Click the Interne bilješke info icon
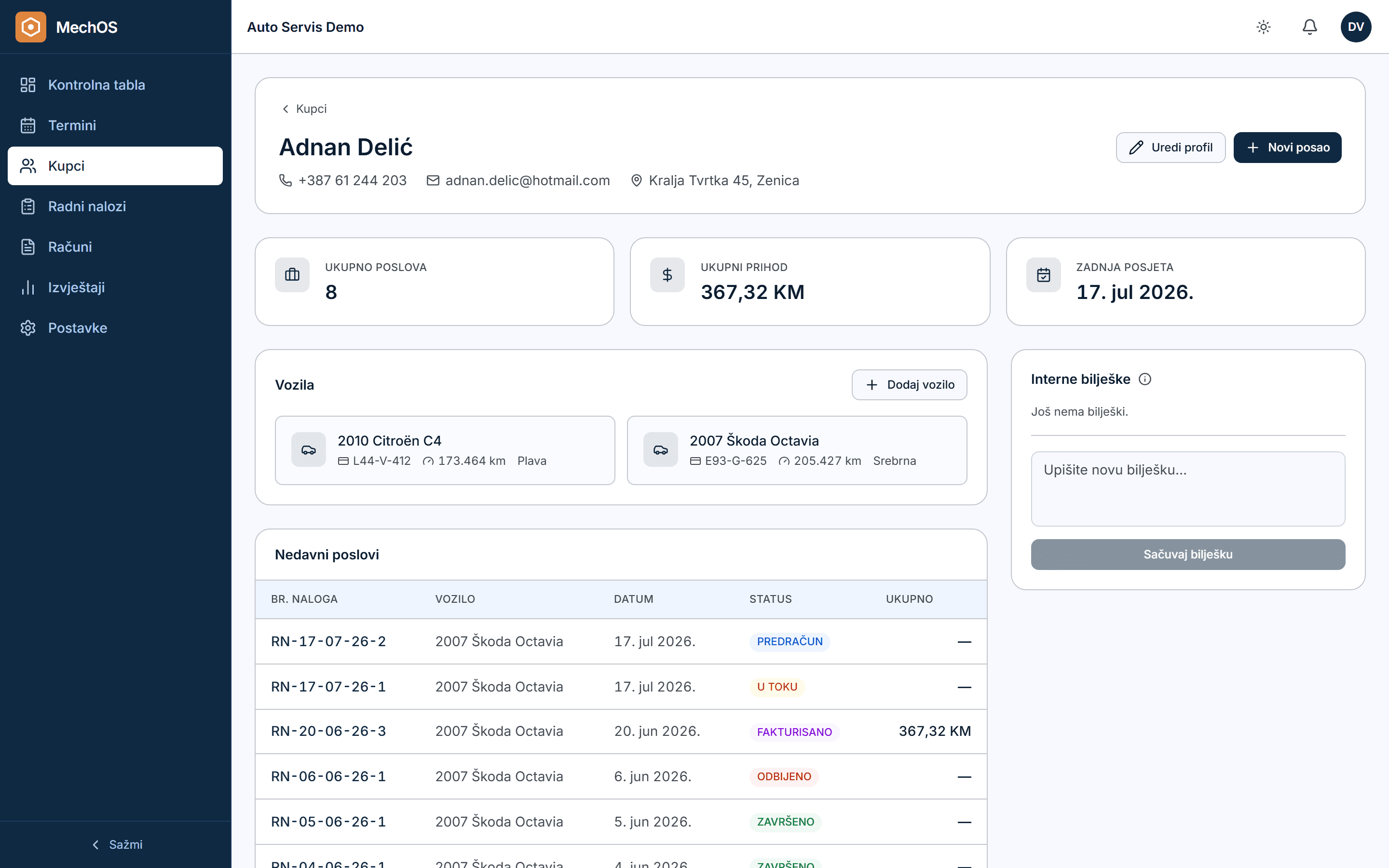Viewport: 1389px width, 868px height. point(1144,380)
